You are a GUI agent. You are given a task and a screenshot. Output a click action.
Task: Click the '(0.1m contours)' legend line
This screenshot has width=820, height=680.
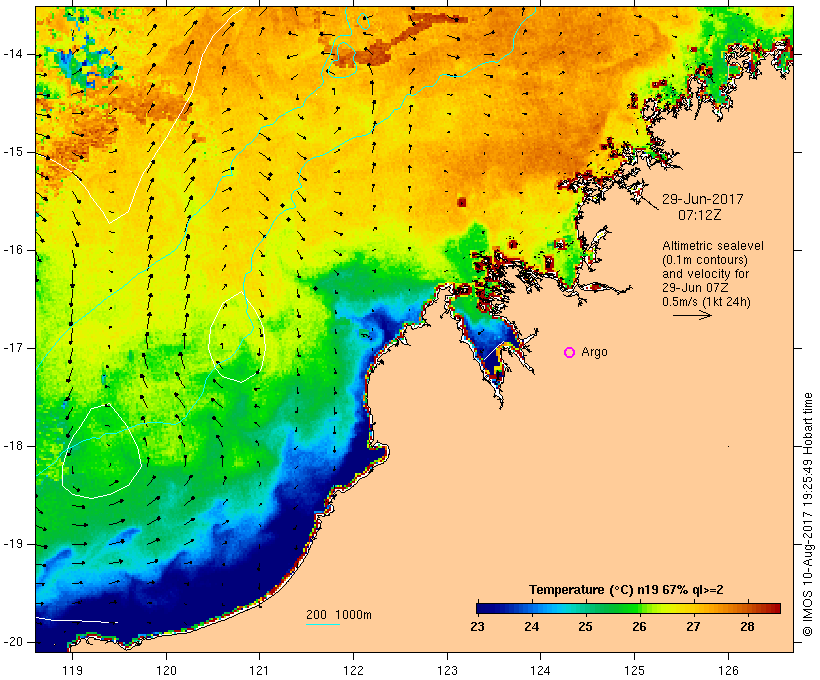point(705,260)
